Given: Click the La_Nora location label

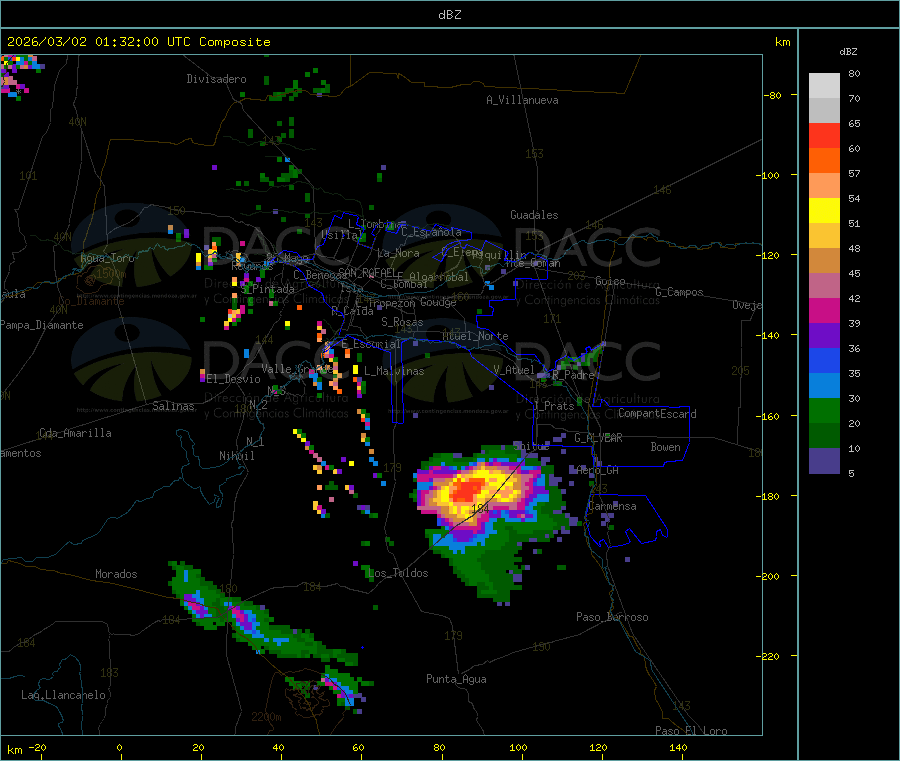Looking at the screenshot, I should coord(398,253).
